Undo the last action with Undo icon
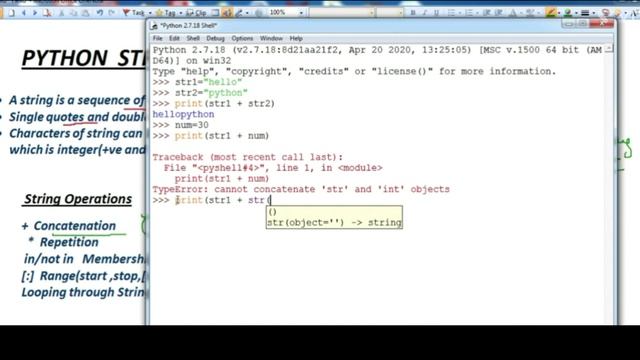640x360 pixels. point(100,13)
